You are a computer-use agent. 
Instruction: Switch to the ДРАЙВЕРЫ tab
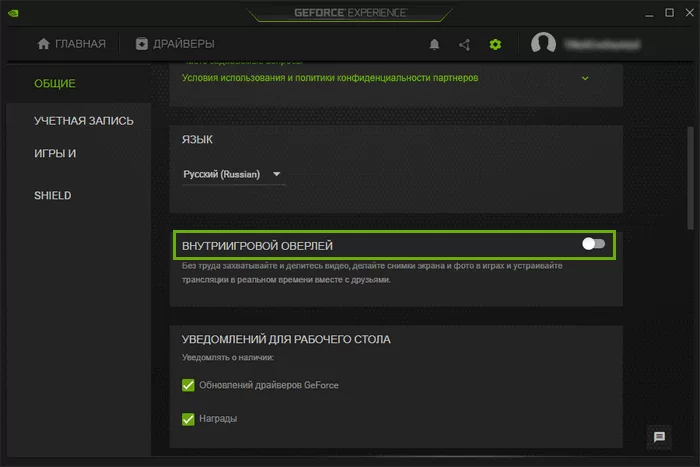click(x=175, y=44)
